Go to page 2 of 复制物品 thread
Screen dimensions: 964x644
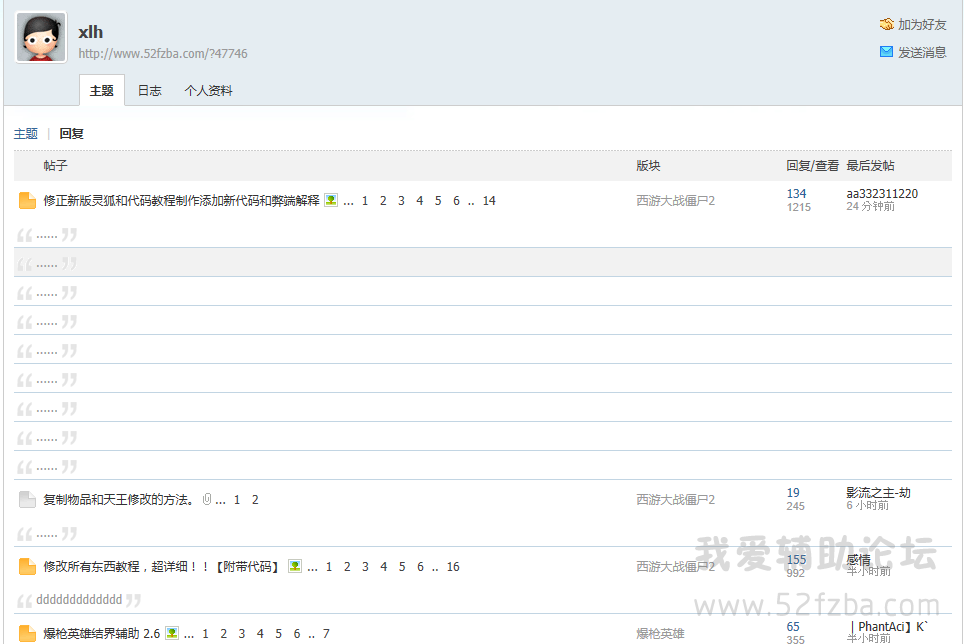(x=255, y=500)
